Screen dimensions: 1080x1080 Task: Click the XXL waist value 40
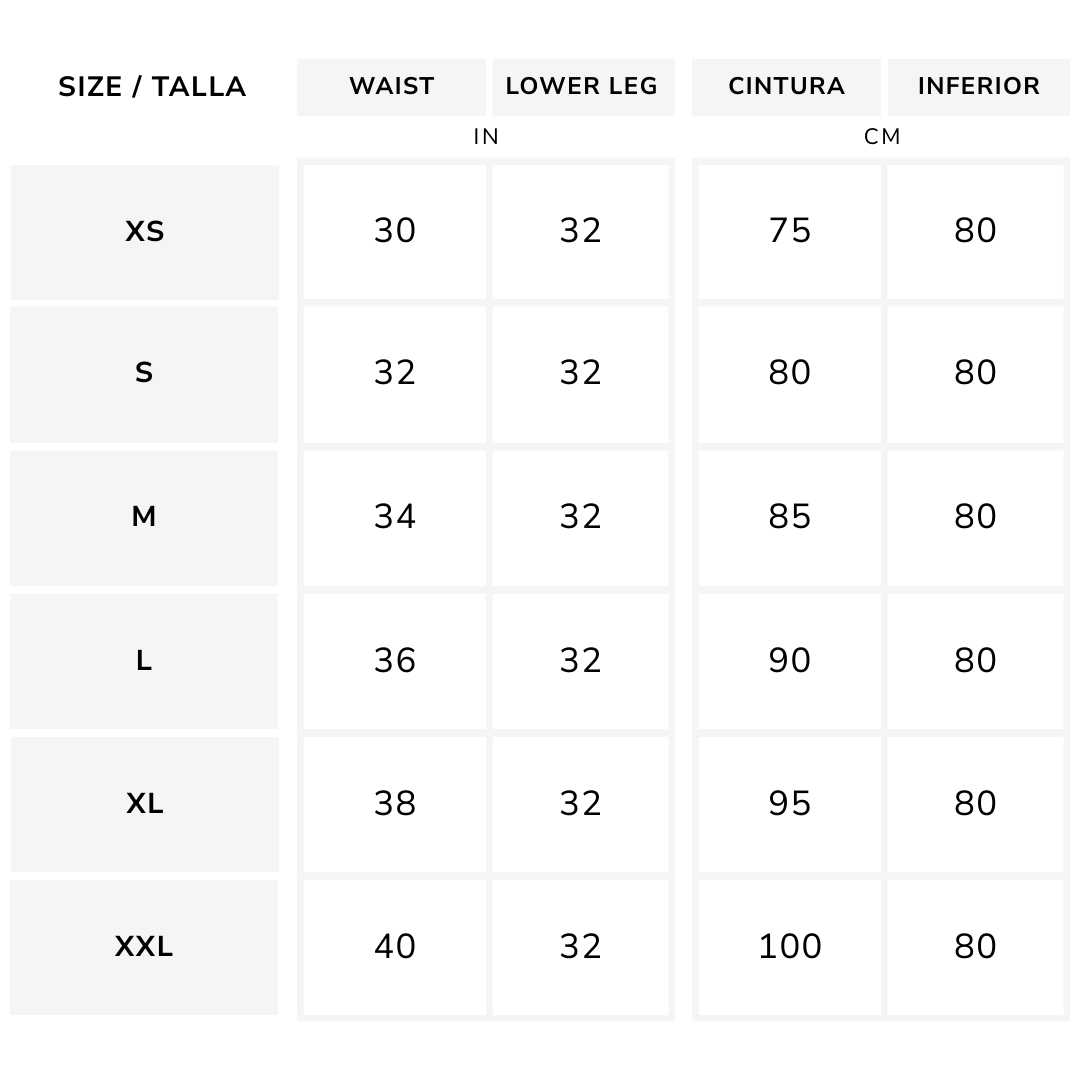click(x=395, y=947)
